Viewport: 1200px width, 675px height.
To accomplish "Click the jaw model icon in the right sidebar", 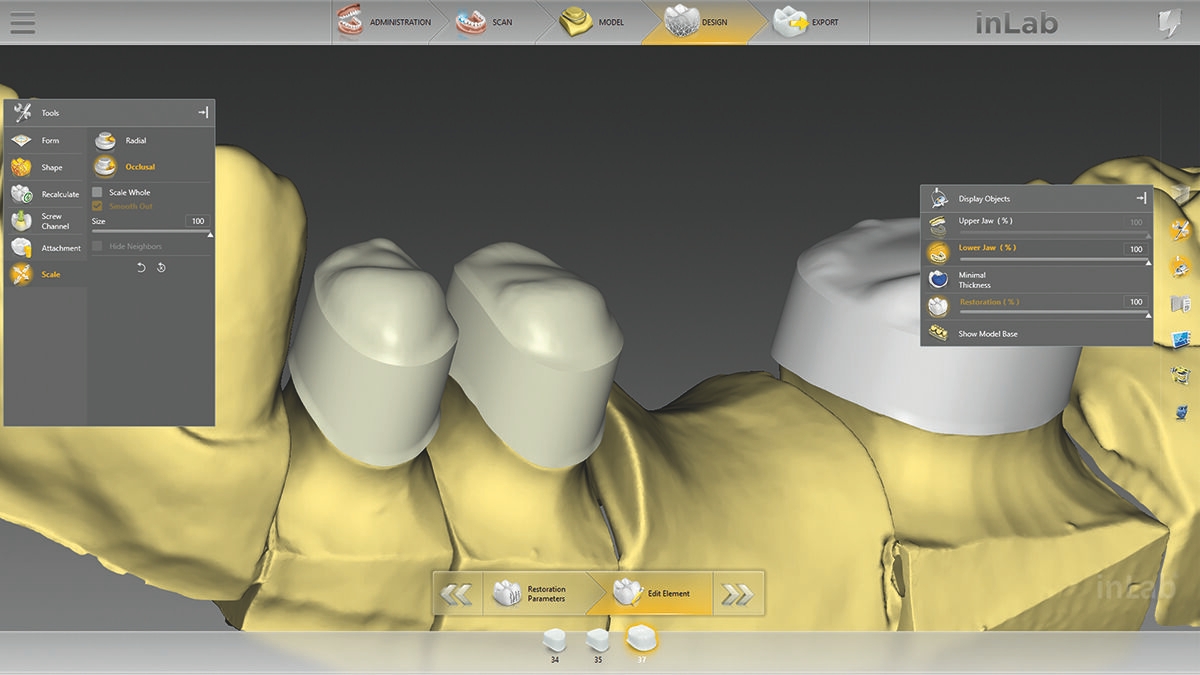I will (x=1181, y=375).
